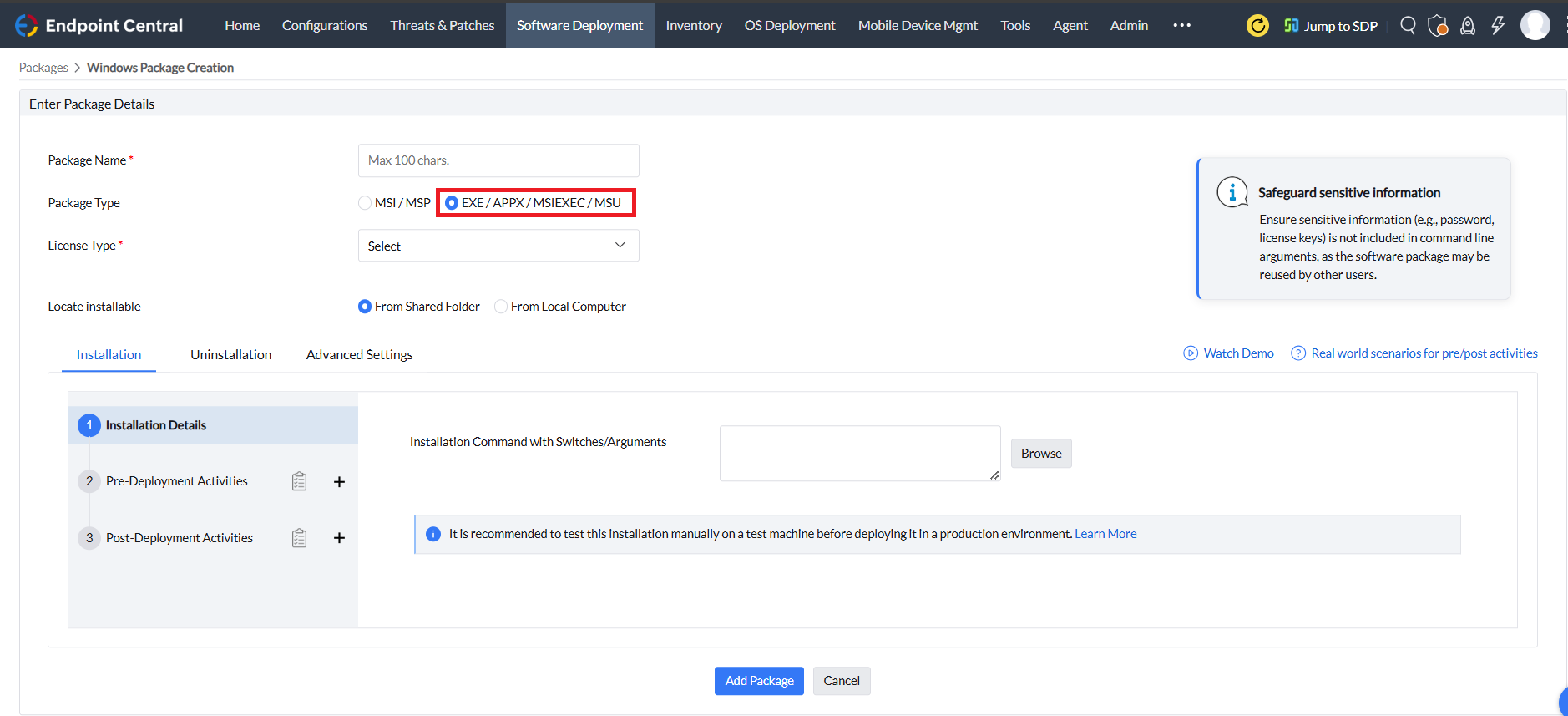Click the shield security alert icon

[1438, 26]
